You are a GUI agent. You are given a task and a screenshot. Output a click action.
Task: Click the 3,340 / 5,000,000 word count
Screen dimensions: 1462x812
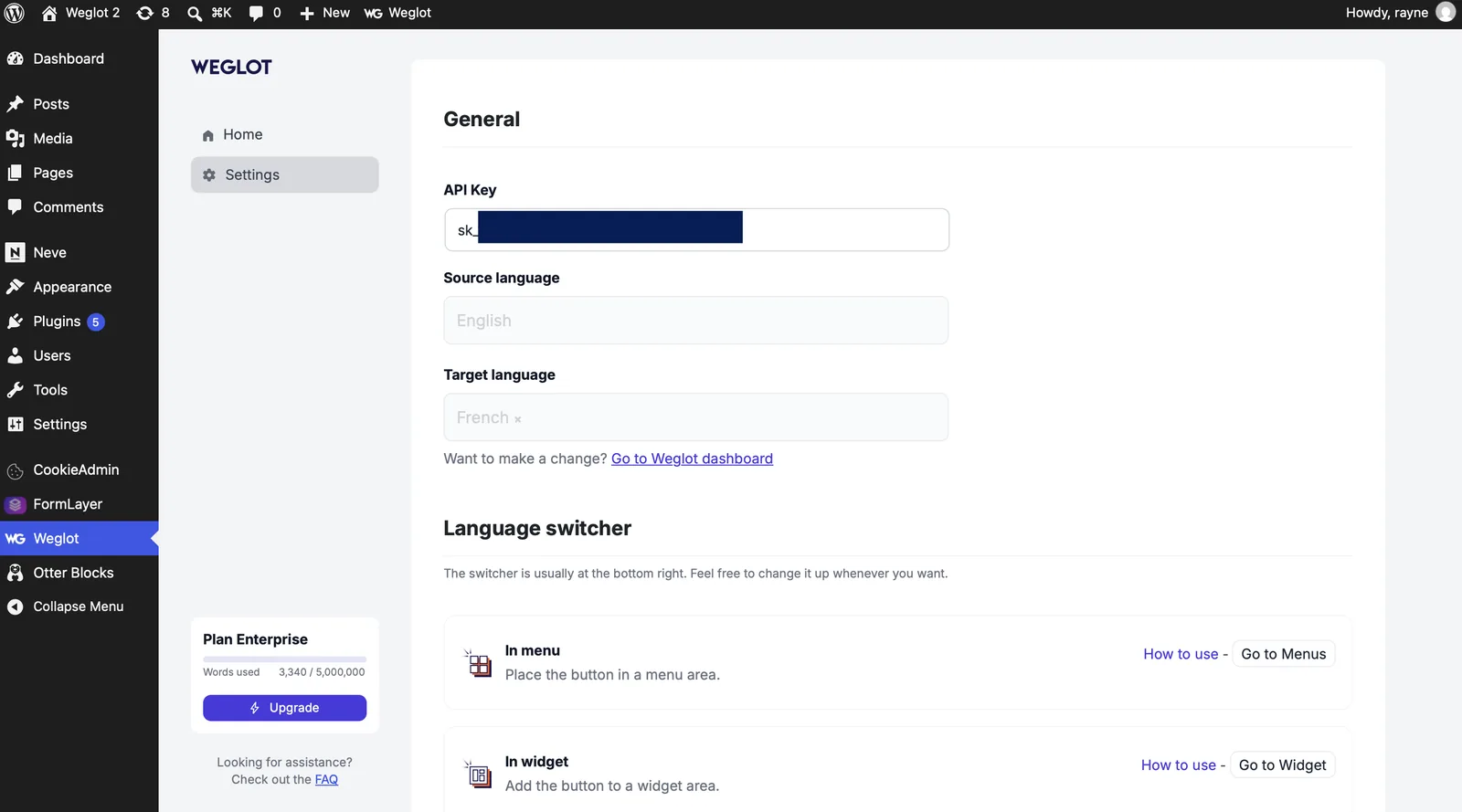tap(322, 672)
